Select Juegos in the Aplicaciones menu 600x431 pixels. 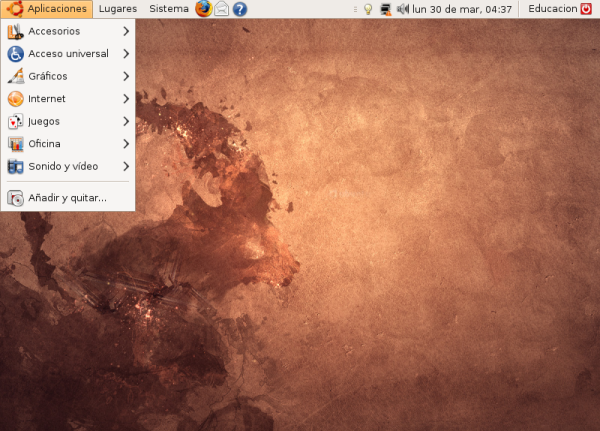click(44, 121)
